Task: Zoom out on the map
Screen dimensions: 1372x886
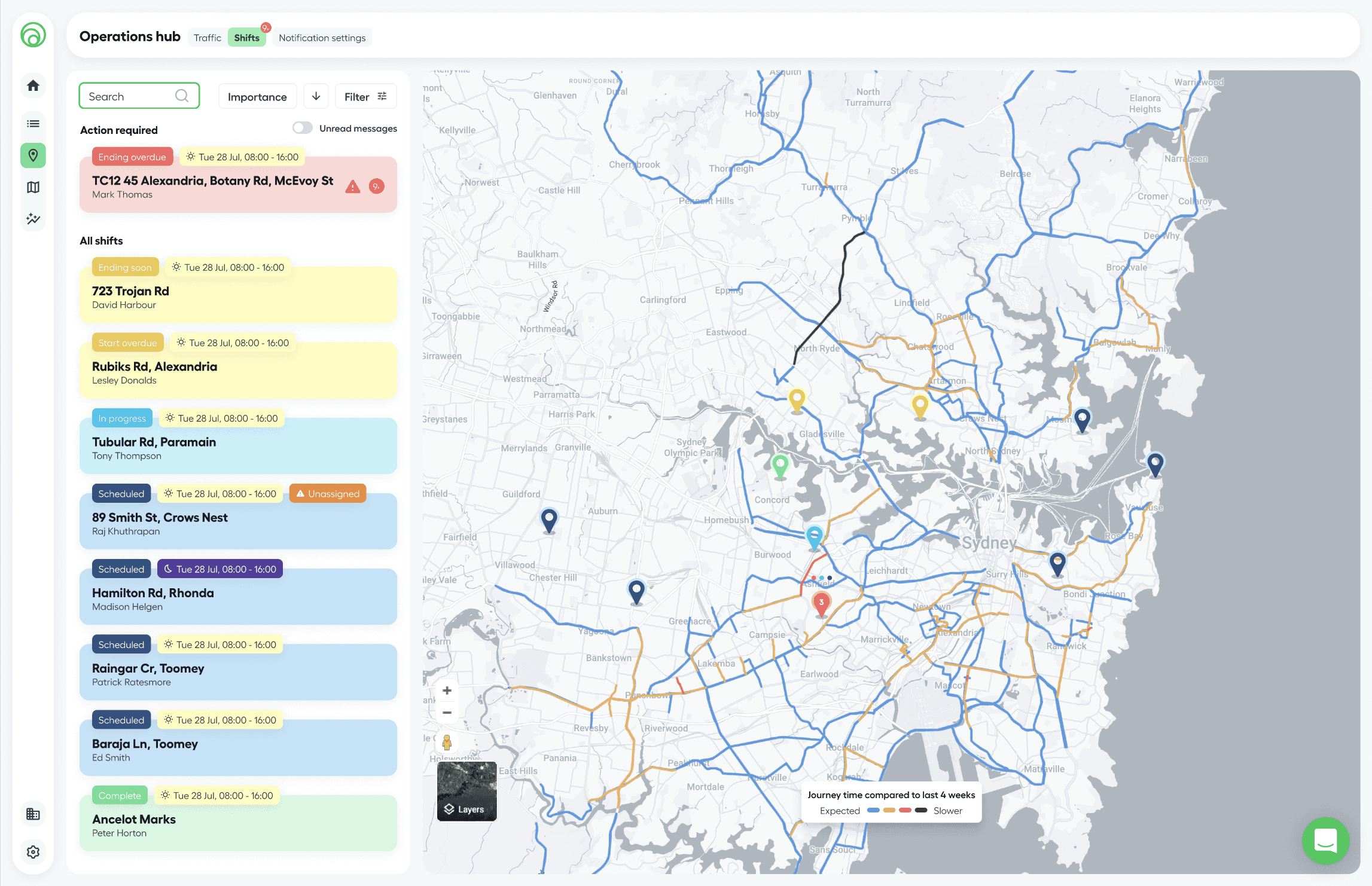Action: (x=447, y=713)
